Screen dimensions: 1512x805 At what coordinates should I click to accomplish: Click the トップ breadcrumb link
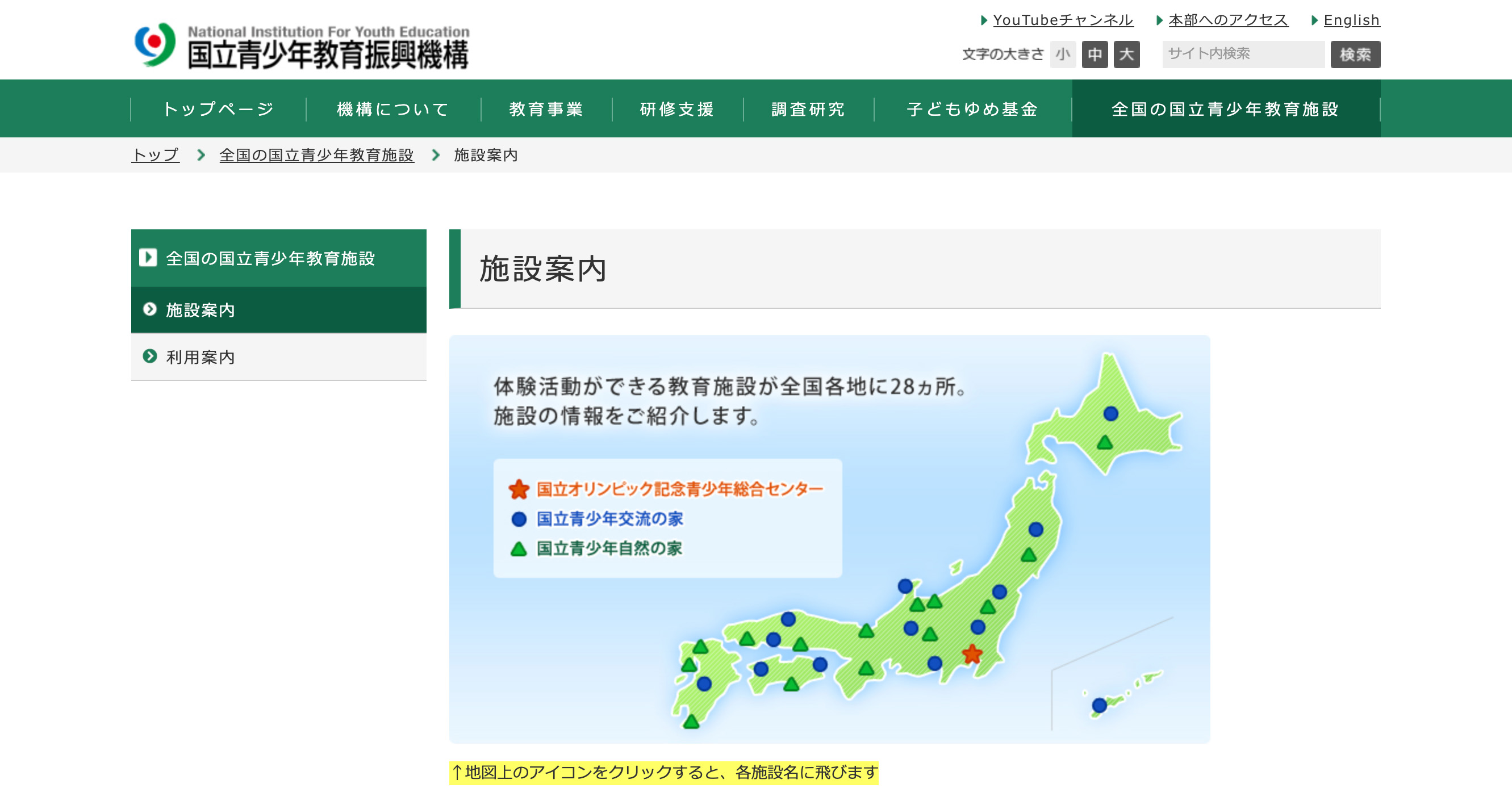tap(156, 155)
